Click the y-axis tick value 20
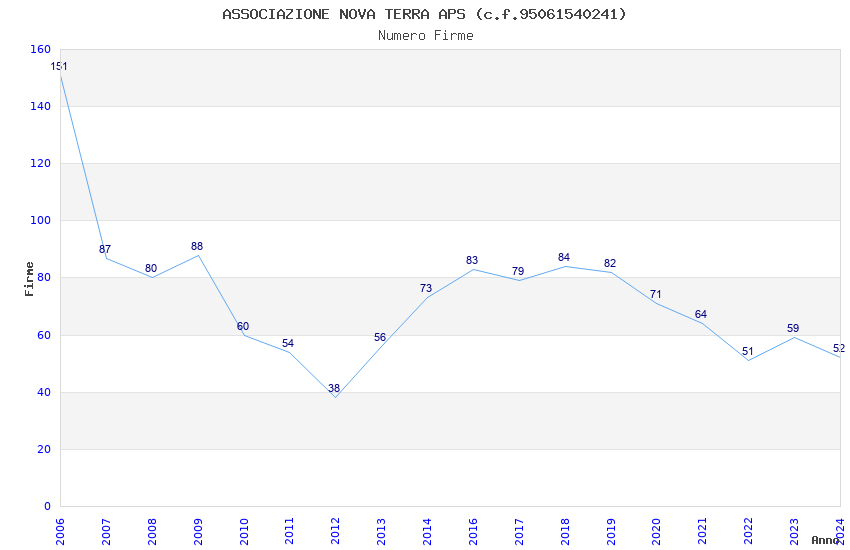This screenshot has height=550, width=850. [44, 449]
